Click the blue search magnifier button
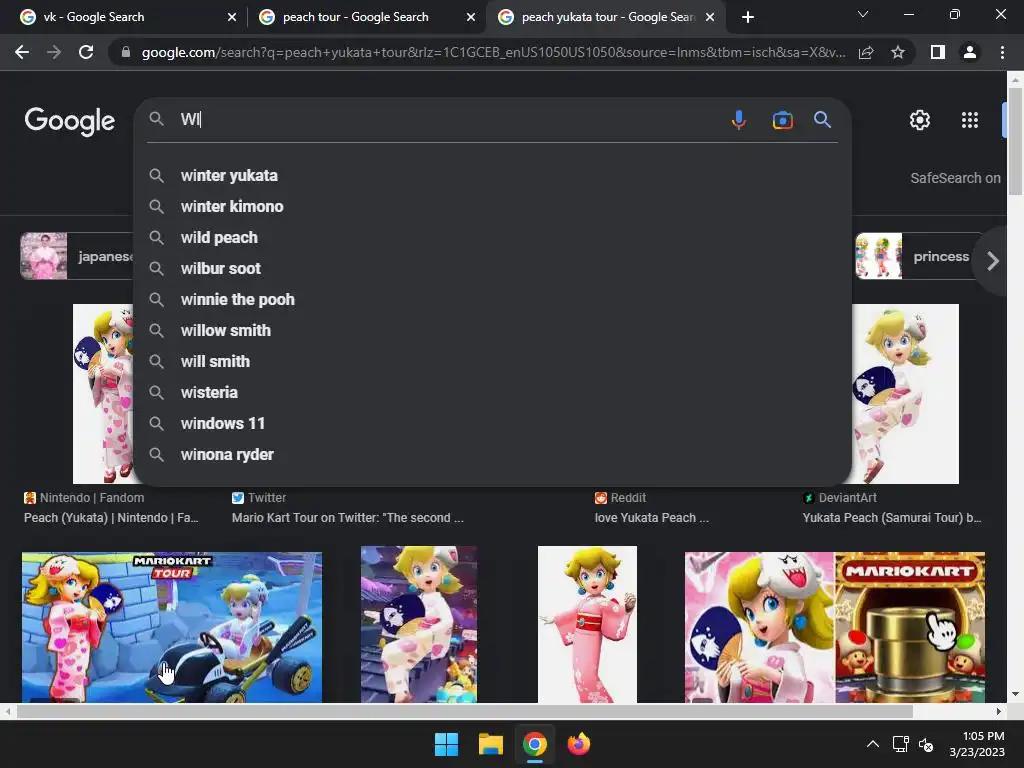1024x768 pixels. click(x=822, y=120)
